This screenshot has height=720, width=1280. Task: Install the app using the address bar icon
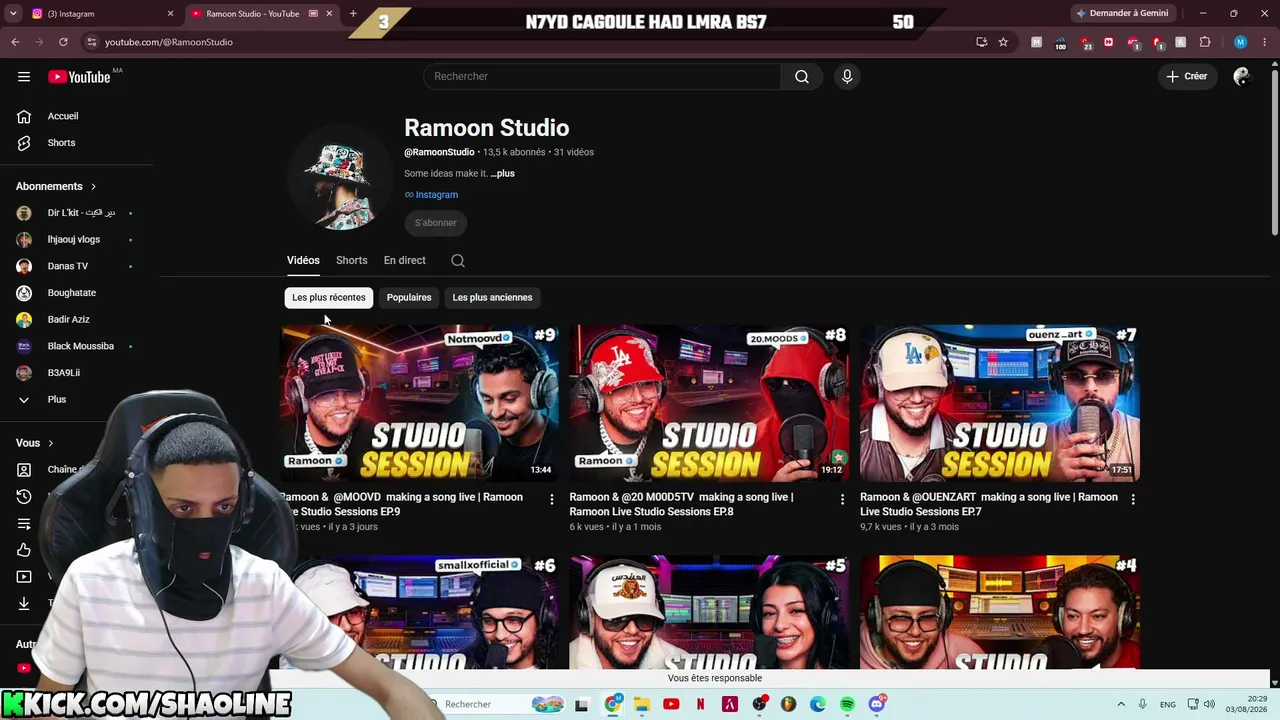point(981,42)
